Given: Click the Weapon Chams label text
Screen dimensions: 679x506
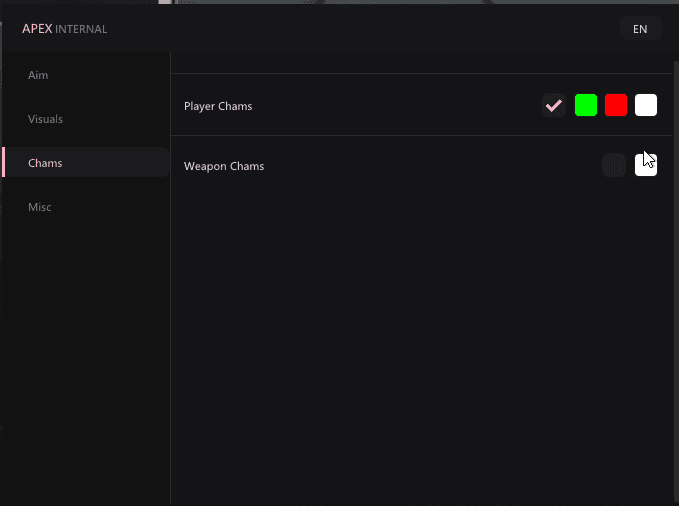Looking at the screenshot, I should (x=224, y=166).
